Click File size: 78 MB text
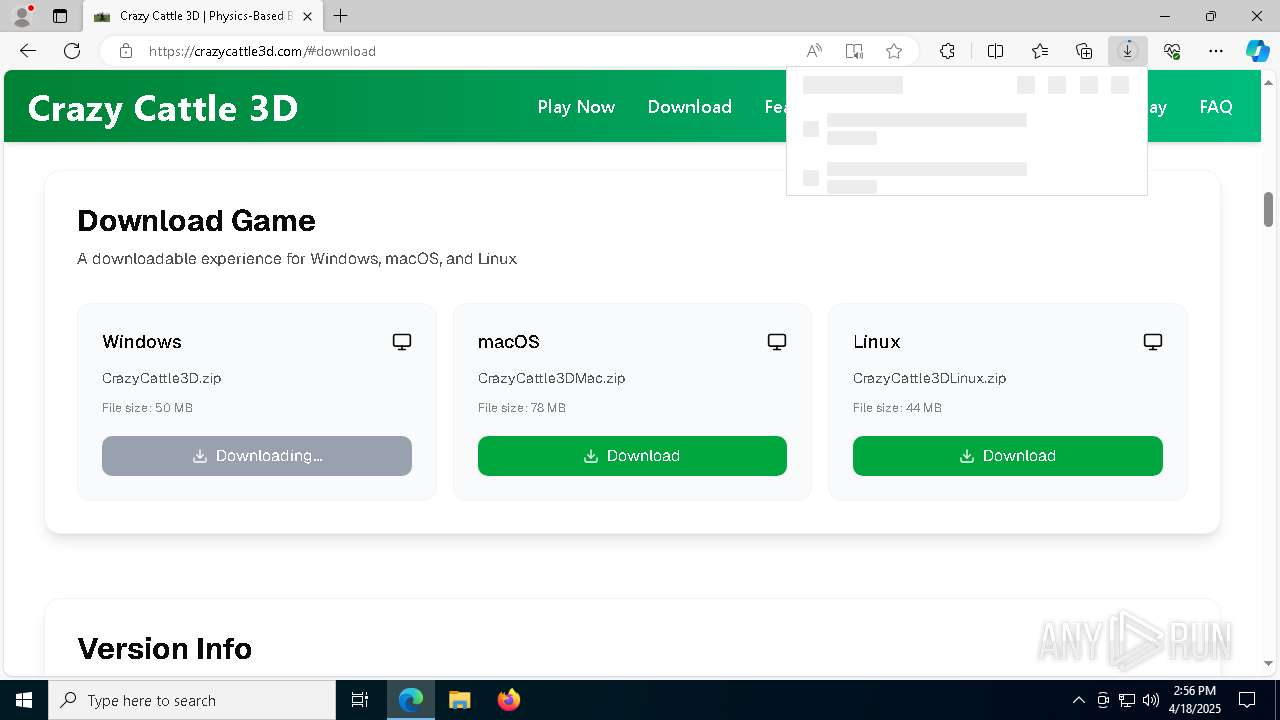The image size is (1280, 720). 522,408
